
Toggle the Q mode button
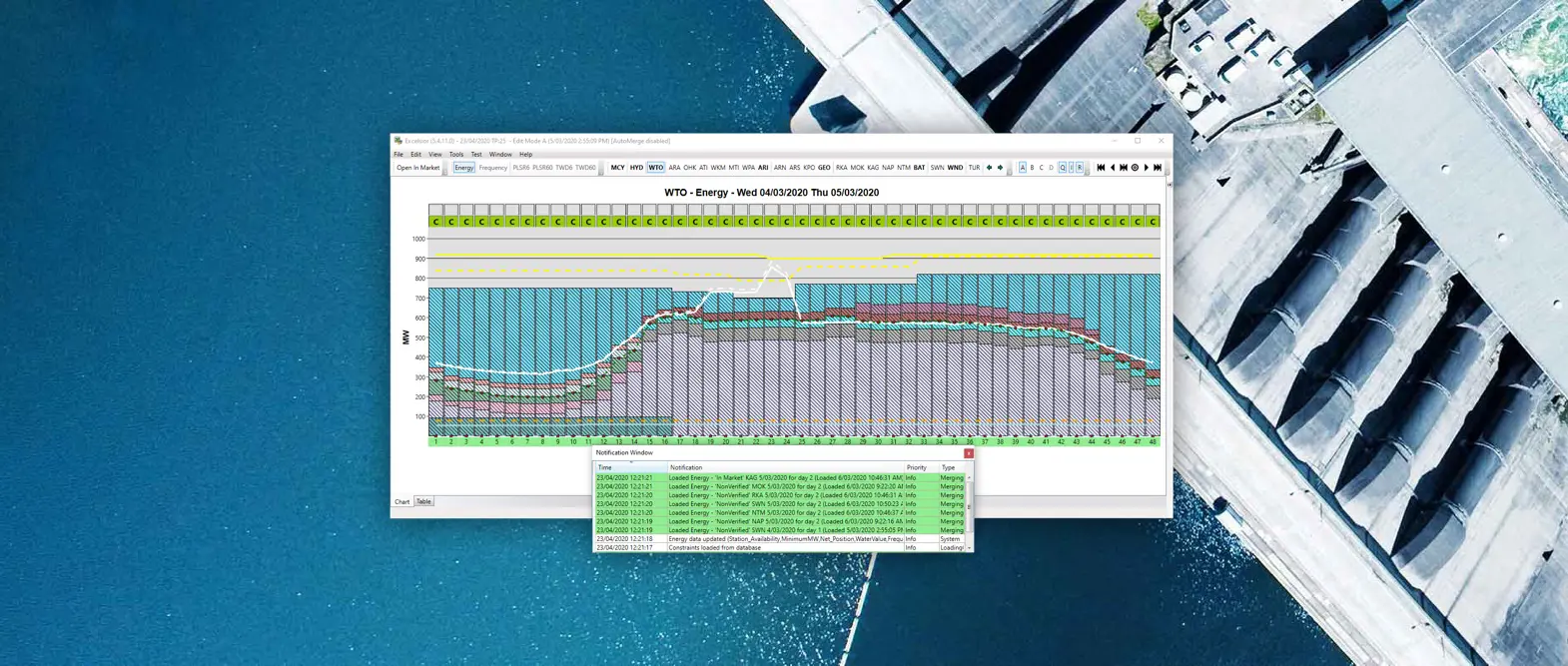[x=1063, y=168]
